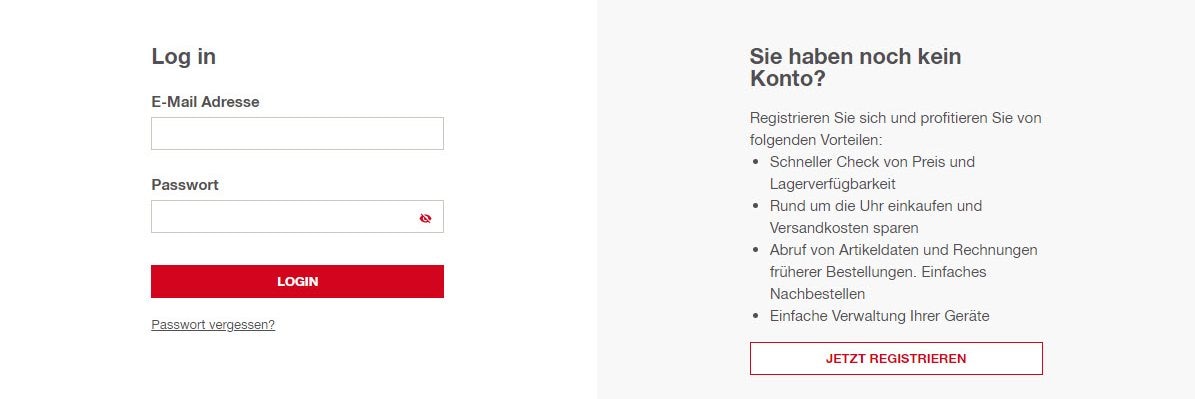Screen dimensions: 1195x399
Task: Select the Einfache Verwaltung Ihrer Geräte item
Action: coord(879,316)
